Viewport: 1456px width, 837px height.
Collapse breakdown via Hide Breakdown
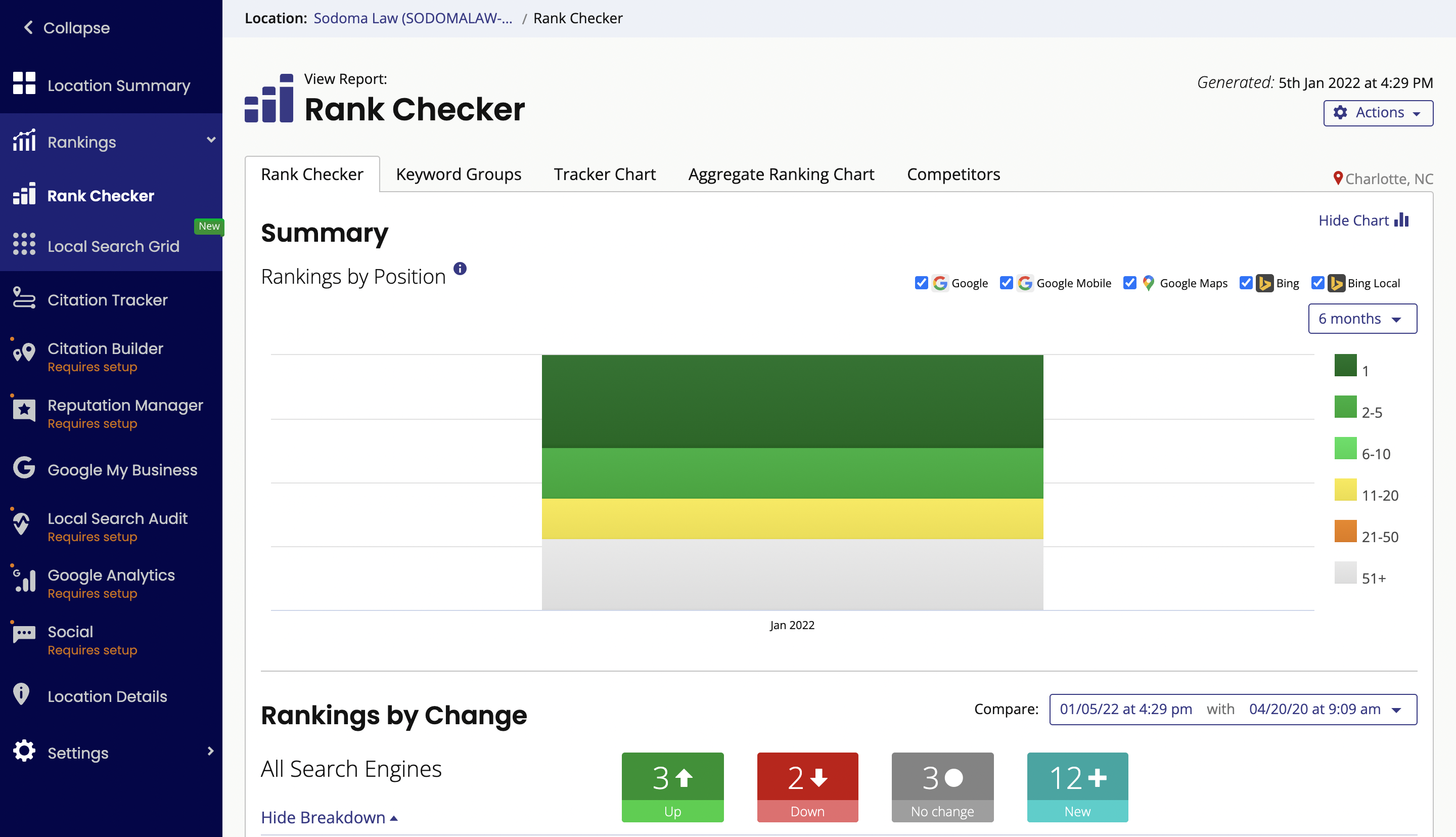tap(329, 817)
